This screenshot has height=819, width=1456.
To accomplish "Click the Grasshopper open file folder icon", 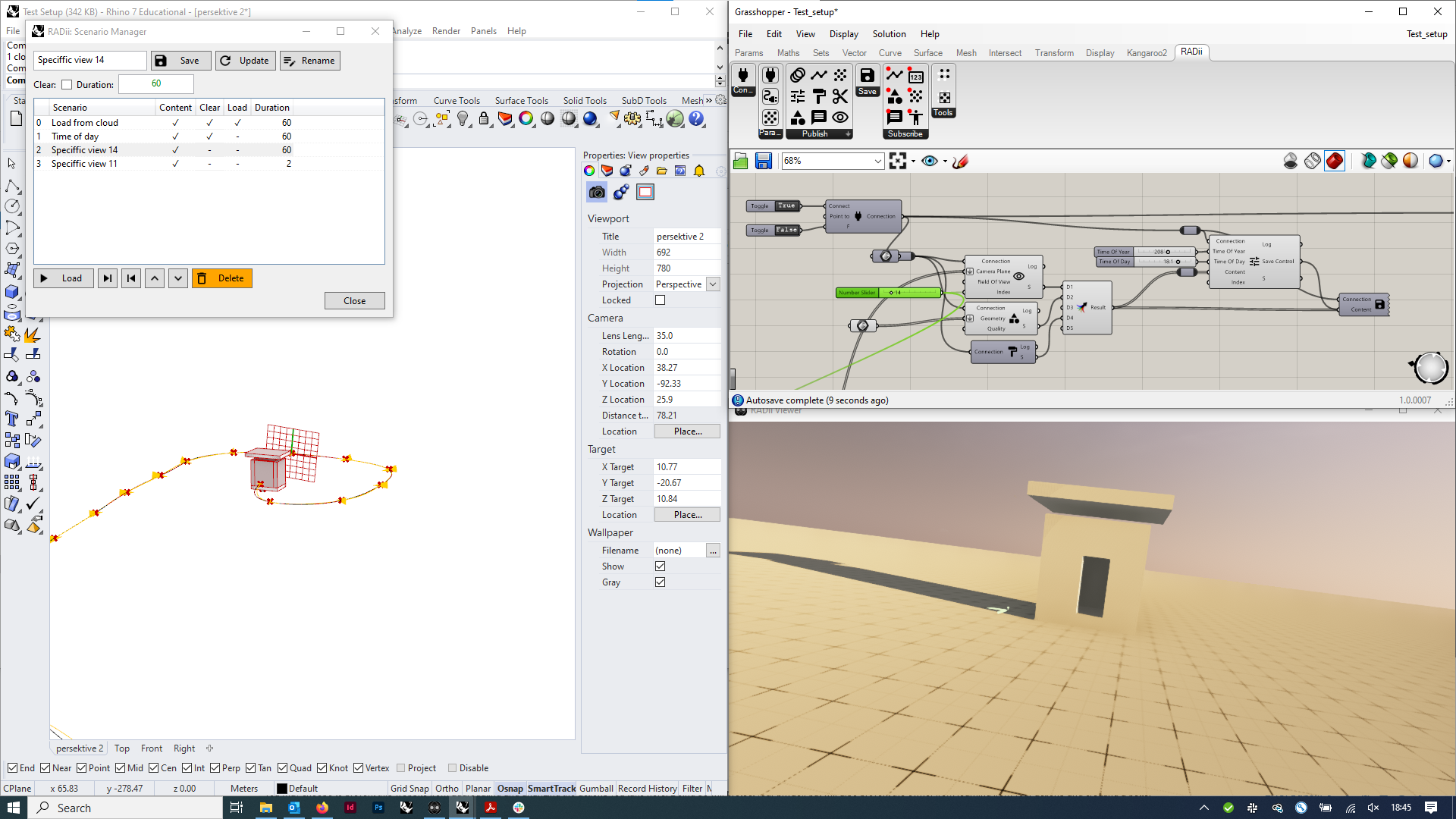I will 741,161.
